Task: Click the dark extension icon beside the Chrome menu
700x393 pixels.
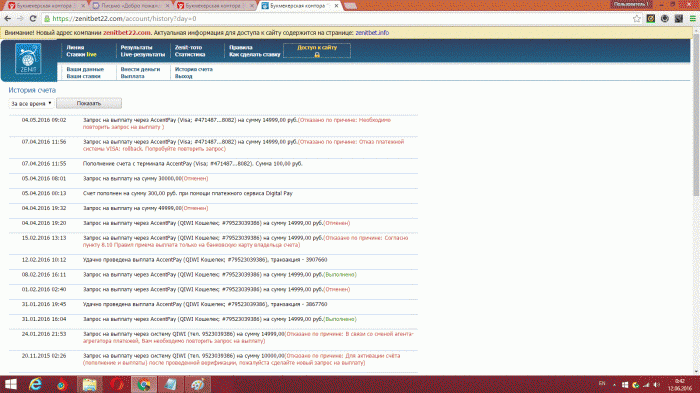Action: coord(679,19)
